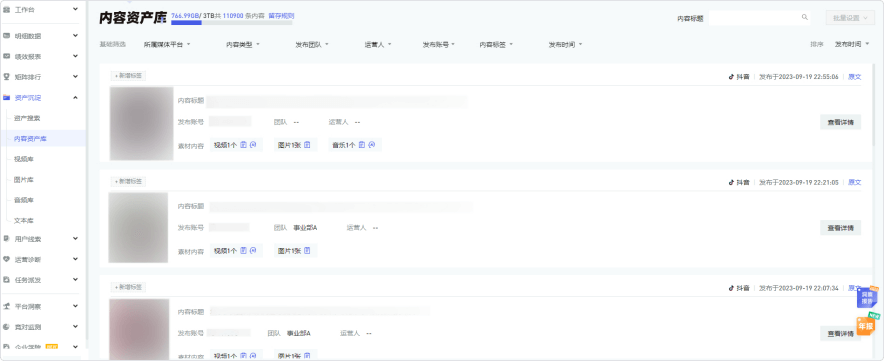
Task: Click 查看详情 in the 22:21:05 card
Action: click(x=840, y=228)
